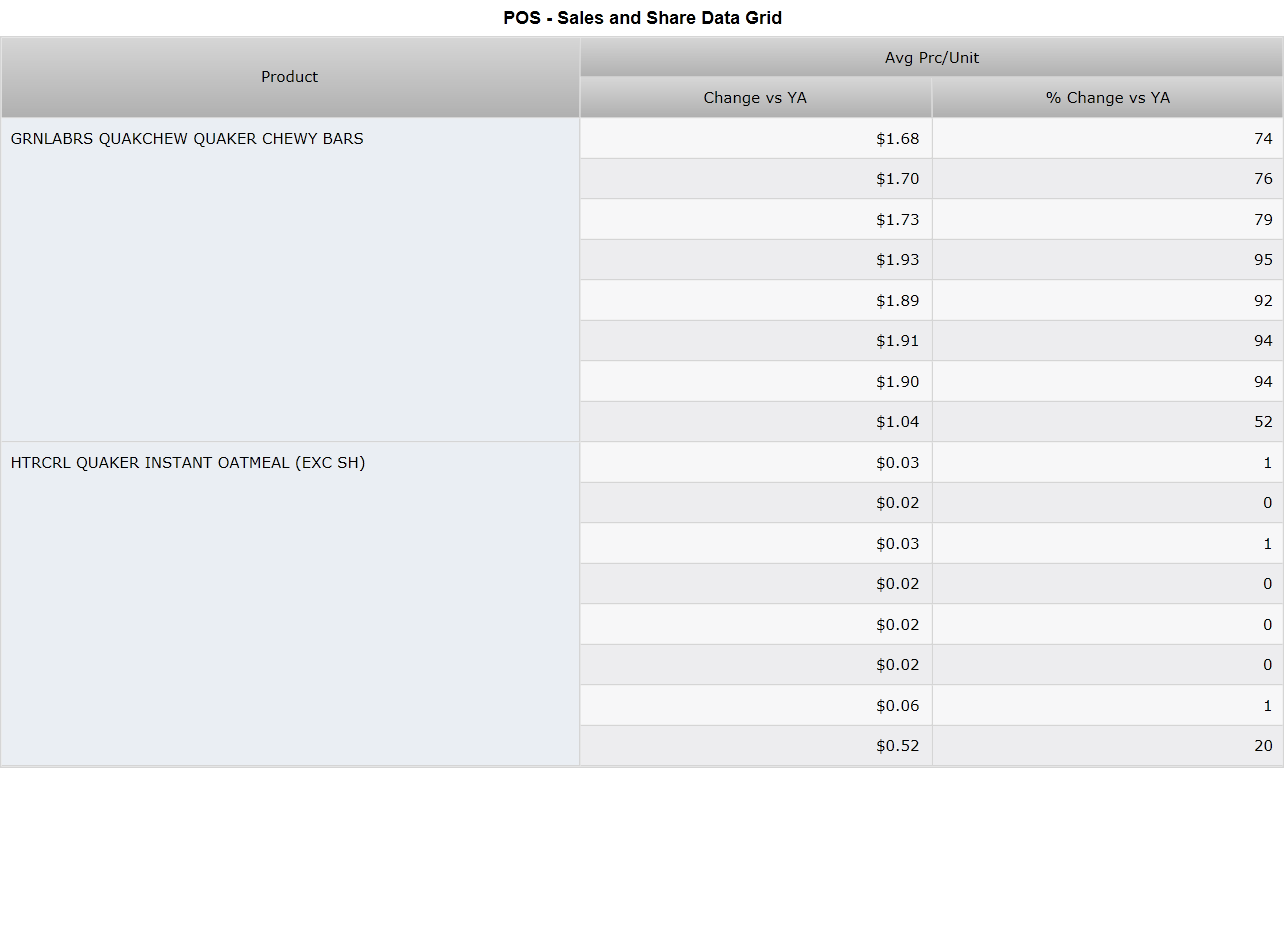This screenshot has width=1284, height=946.
Task: Click the 94 value in the $1.91 row
Action: click(1263, 341)
